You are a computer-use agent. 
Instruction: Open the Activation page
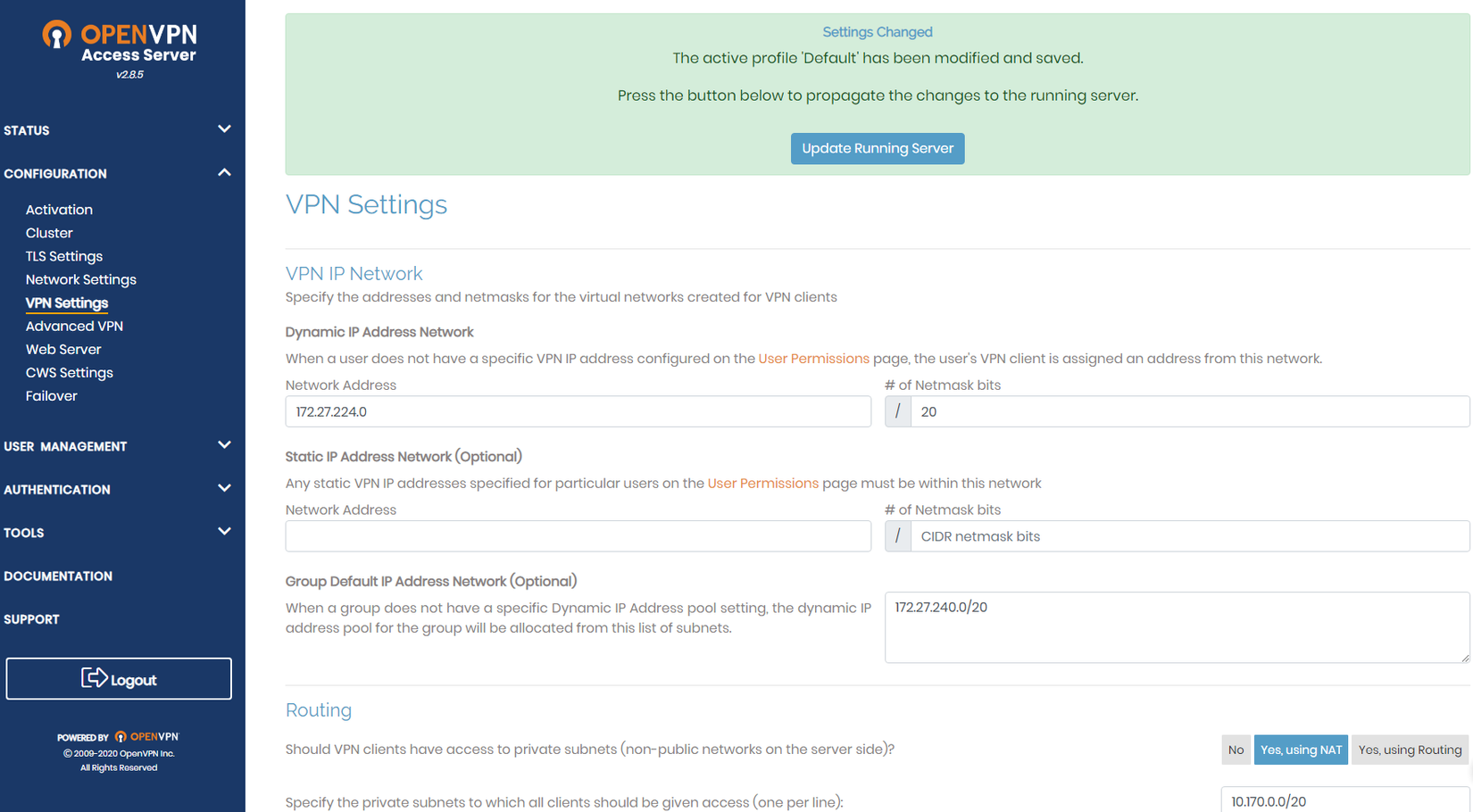click(x=59, y=210)
